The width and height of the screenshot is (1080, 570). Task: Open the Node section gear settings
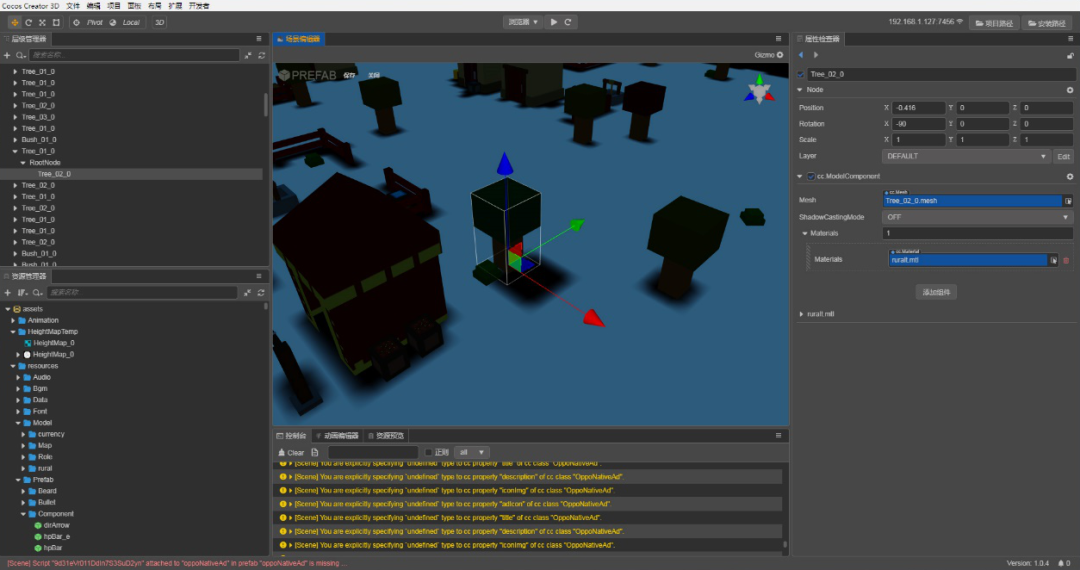tap(1070, 90)
